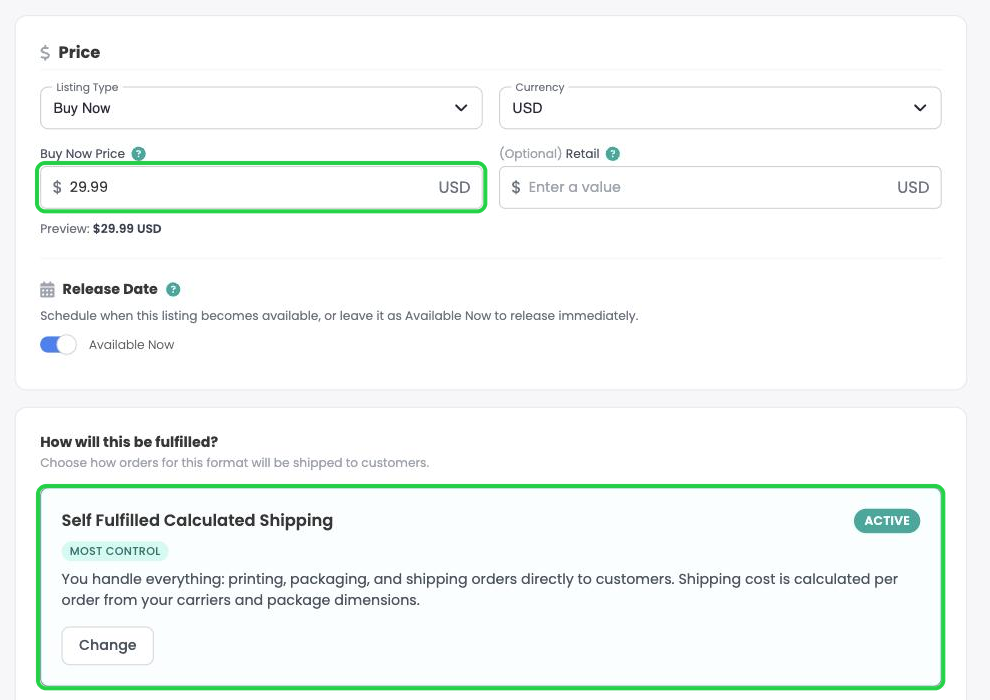This screenshot has width=990, height=700.
Task: Click the Currency chevron arrow
Action: pos(920,108)
